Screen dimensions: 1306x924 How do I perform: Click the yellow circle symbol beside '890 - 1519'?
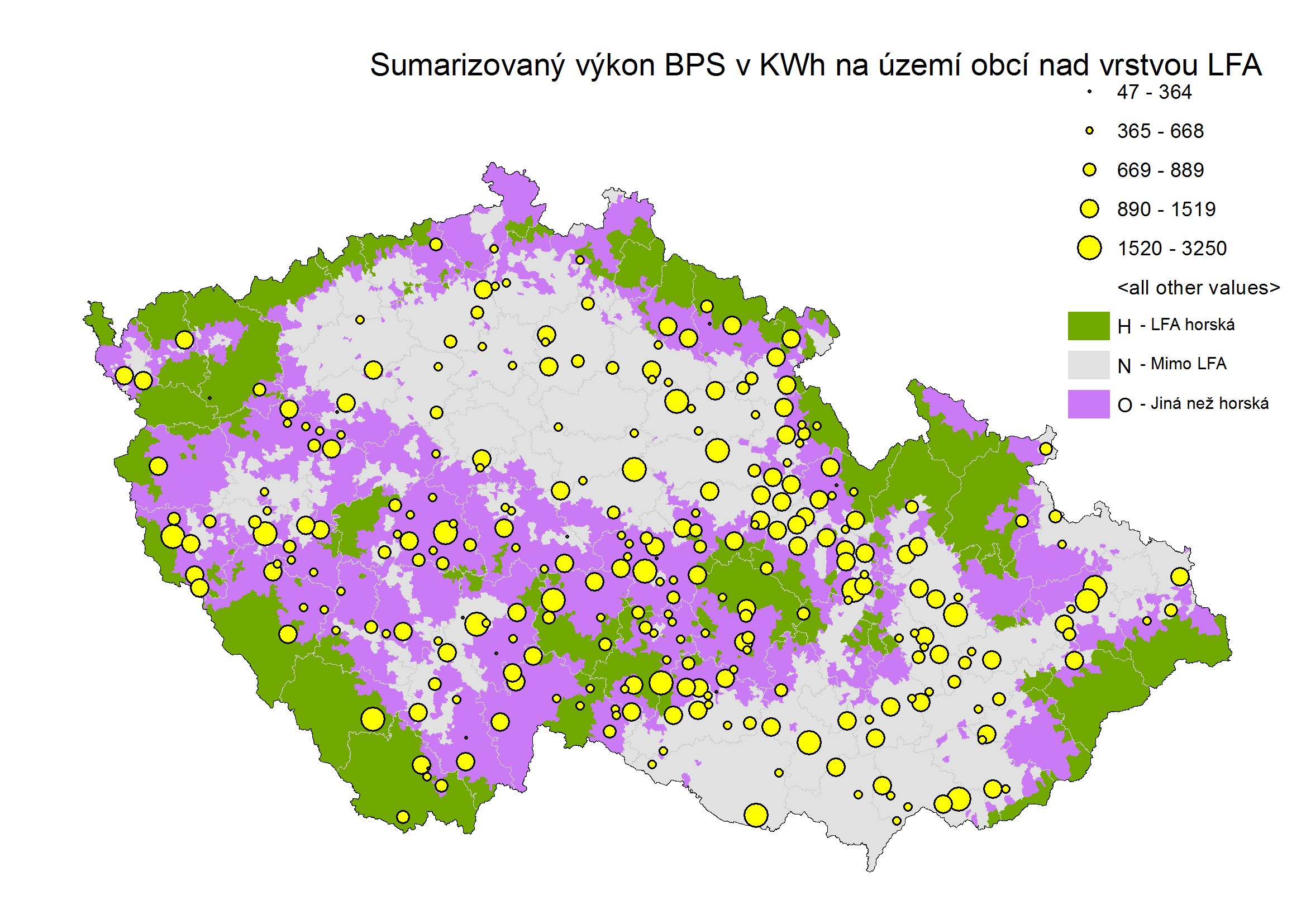(x=1089, y=209)
